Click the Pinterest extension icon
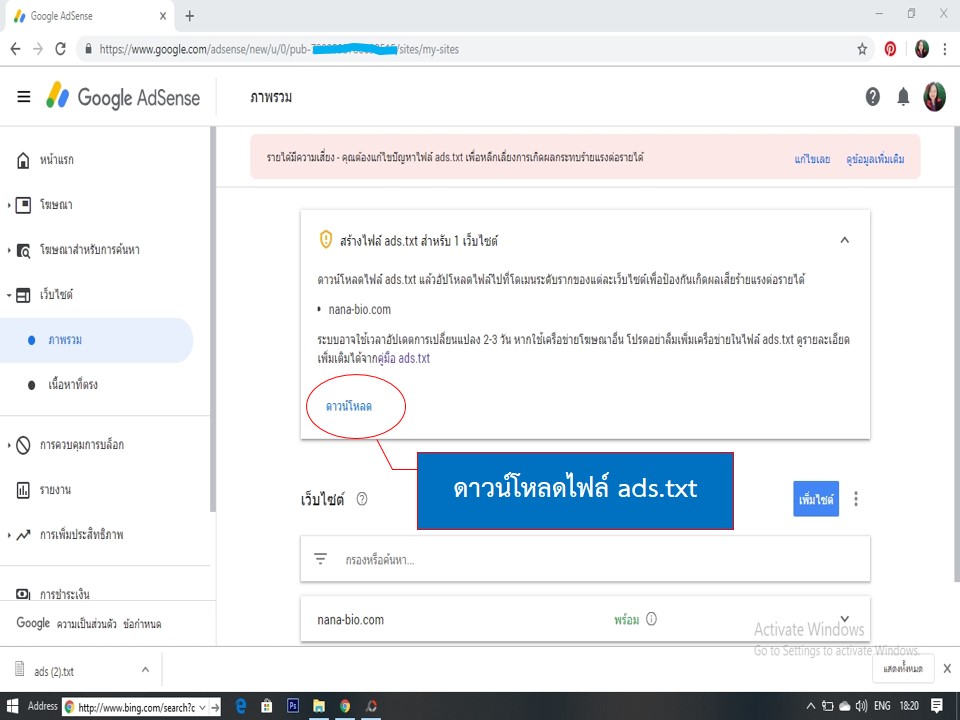Viewport: 960px width, 720px height. tap(890, 49)
